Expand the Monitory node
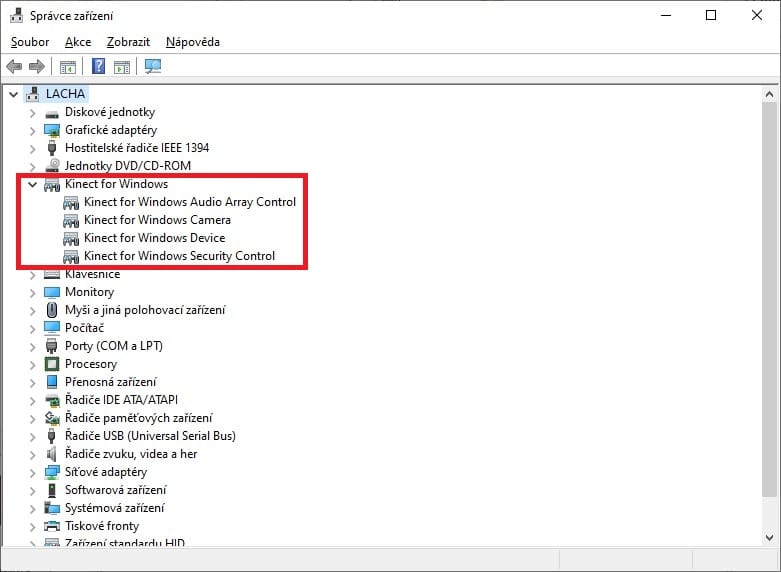 33,292
